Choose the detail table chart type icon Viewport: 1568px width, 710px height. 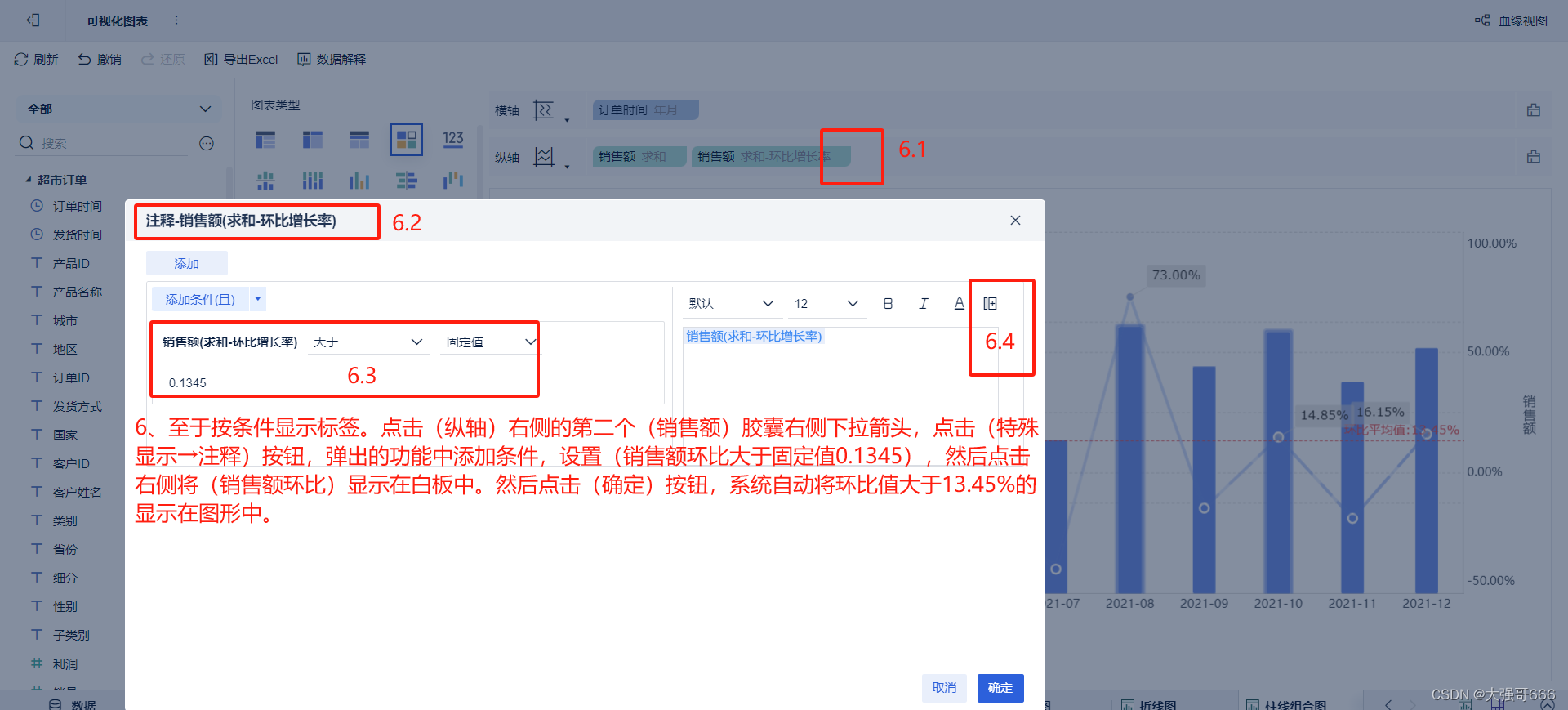point(359,140)
